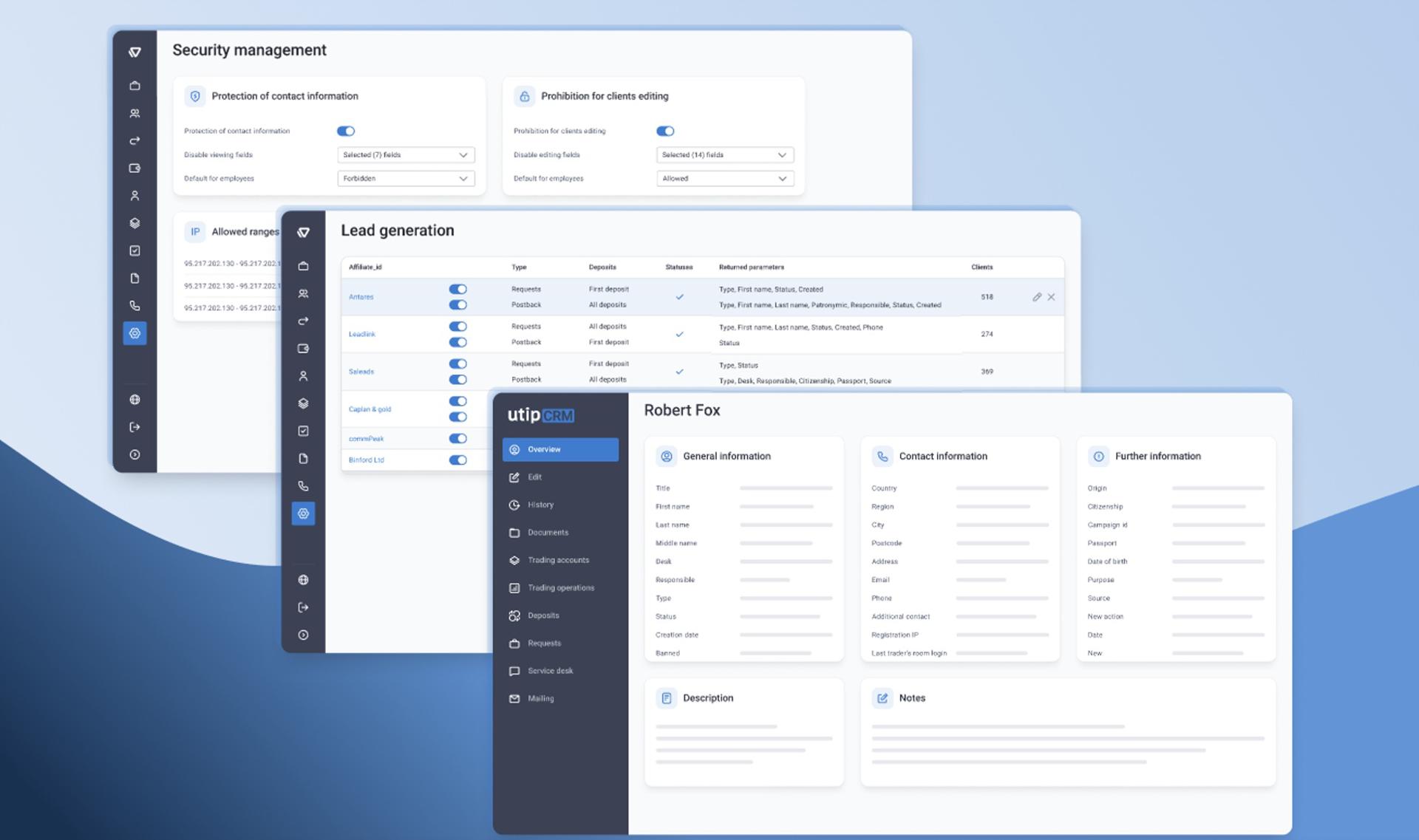The height and width of the screenshot is (840, 1419).
Task: Open the Selected (14) fields dropdown
Action: coord(724,154)
